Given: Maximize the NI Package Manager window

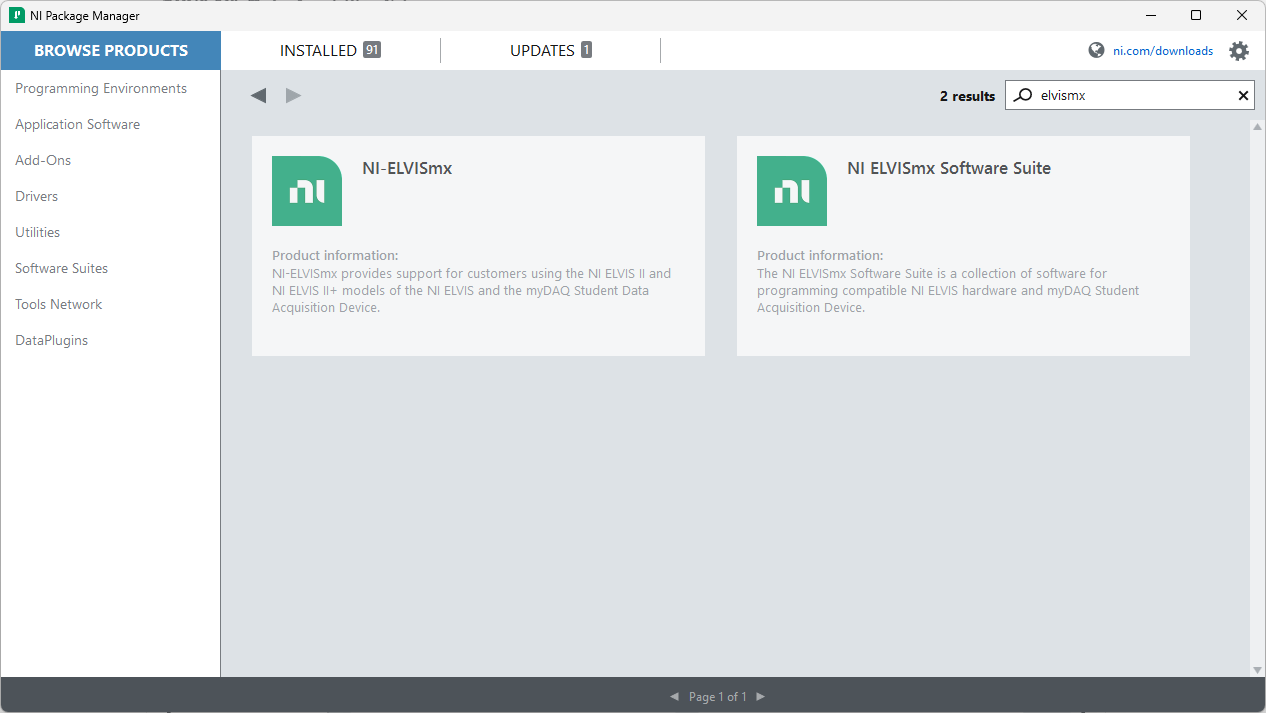Looking at the screenshot, I should point(1196,15).
